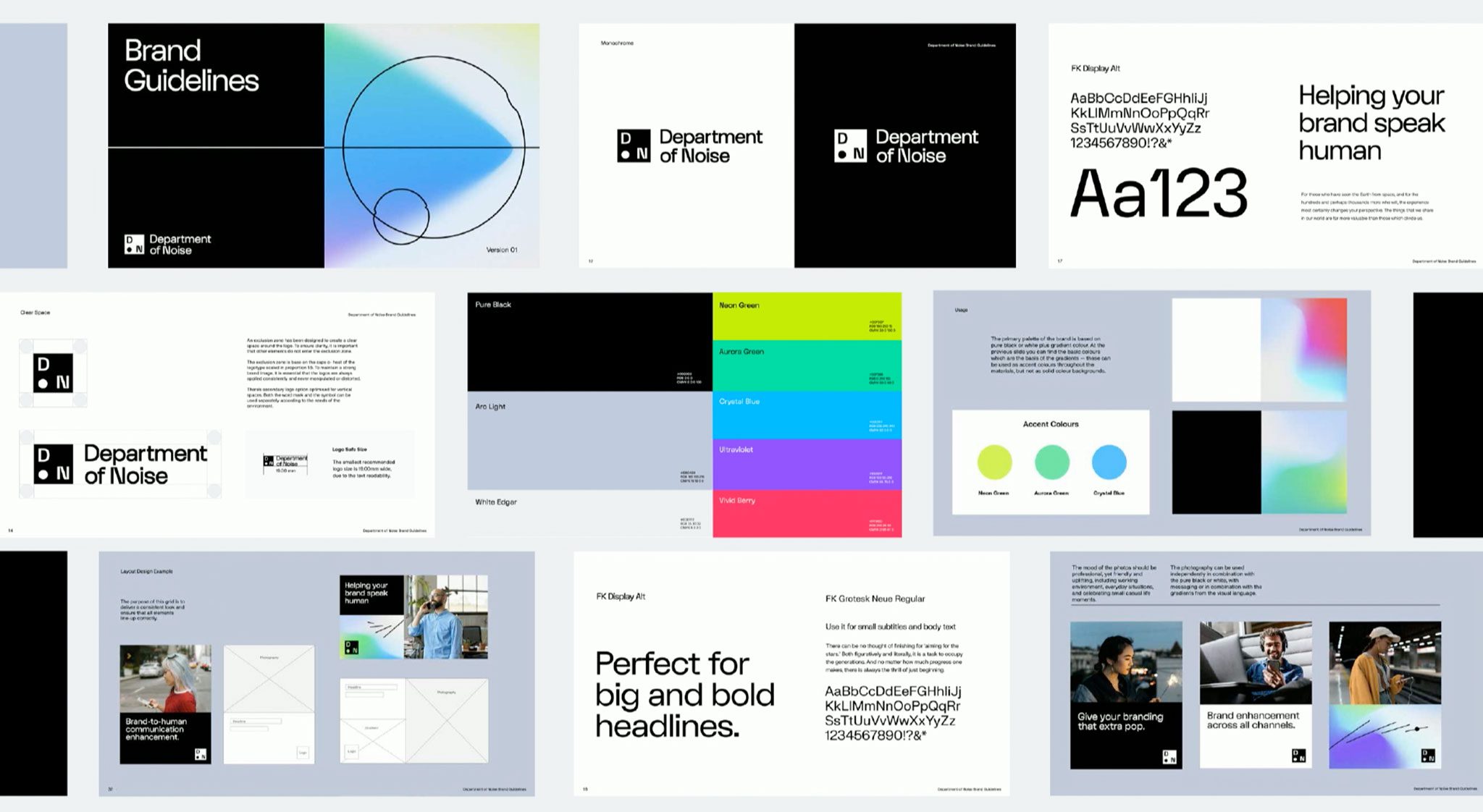Pick the Neon Green palette bar
Screen dimensions: 1483x812
point(807,316)
